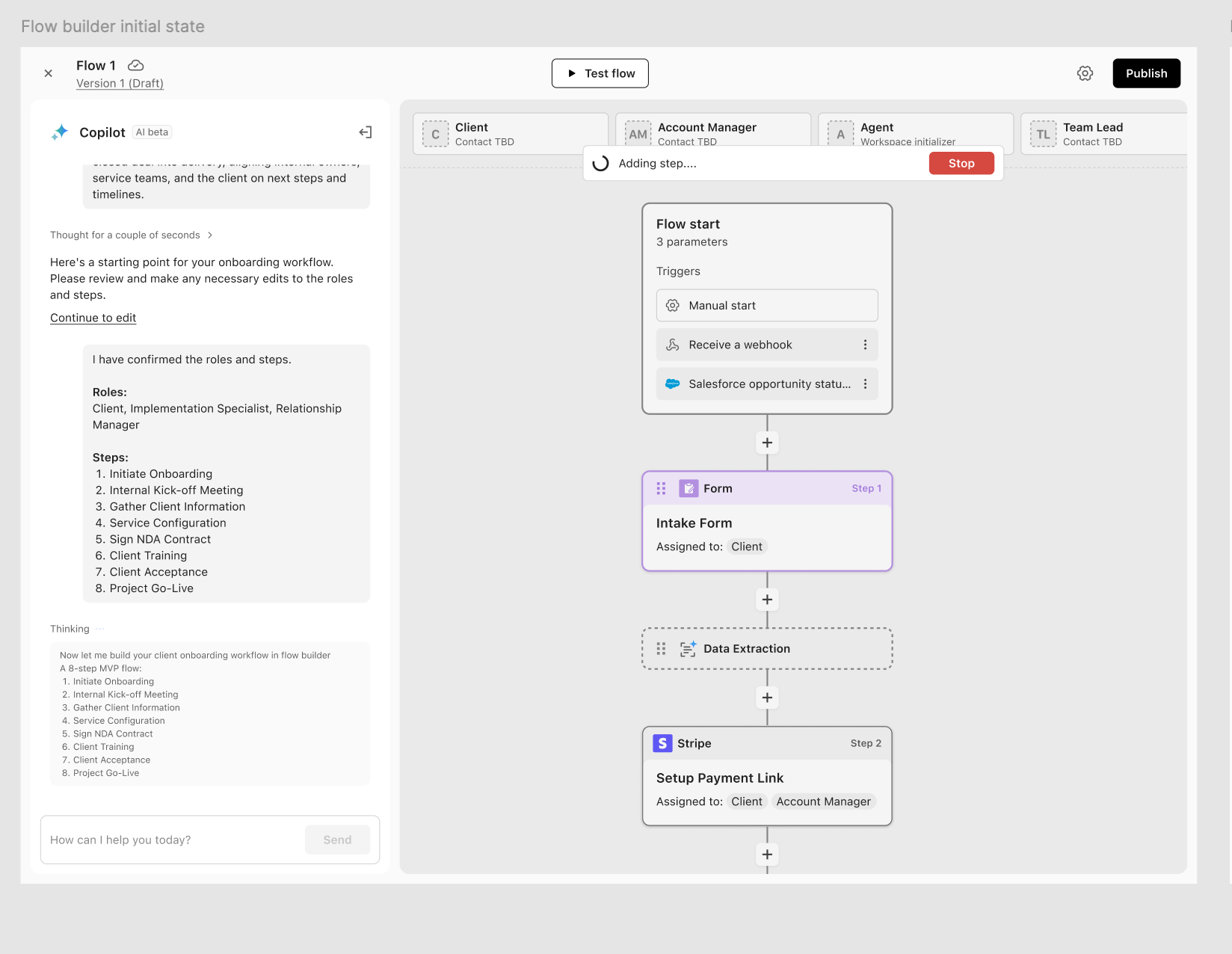The image size is (1232, 954).
Task: Click the Continue to edit link
Action: pyautogui.click(x=93, y=318)
